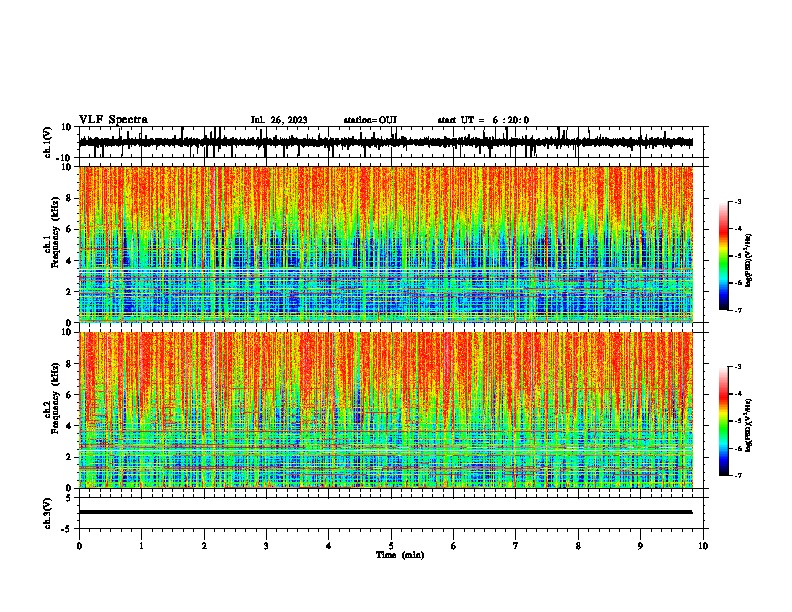Click the time axis tick label '10'
Screen dimensions: 792x612
click(703, 546)
